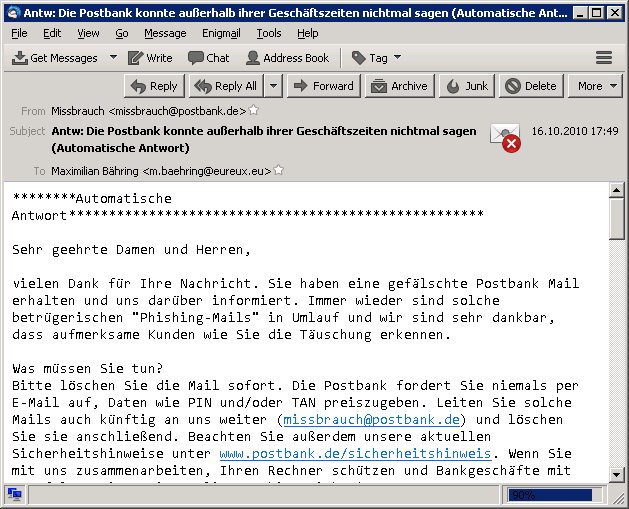Screen dimensions: 629x509
Task: Delete this message
Action: pyautogui.click(x=531, y=86)
